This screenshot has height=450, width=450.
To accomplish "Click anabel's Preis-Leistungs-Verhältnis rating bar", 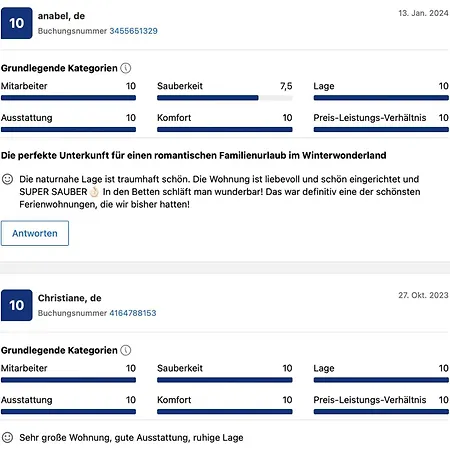I will pyautogui.click(x=381, y=129).
